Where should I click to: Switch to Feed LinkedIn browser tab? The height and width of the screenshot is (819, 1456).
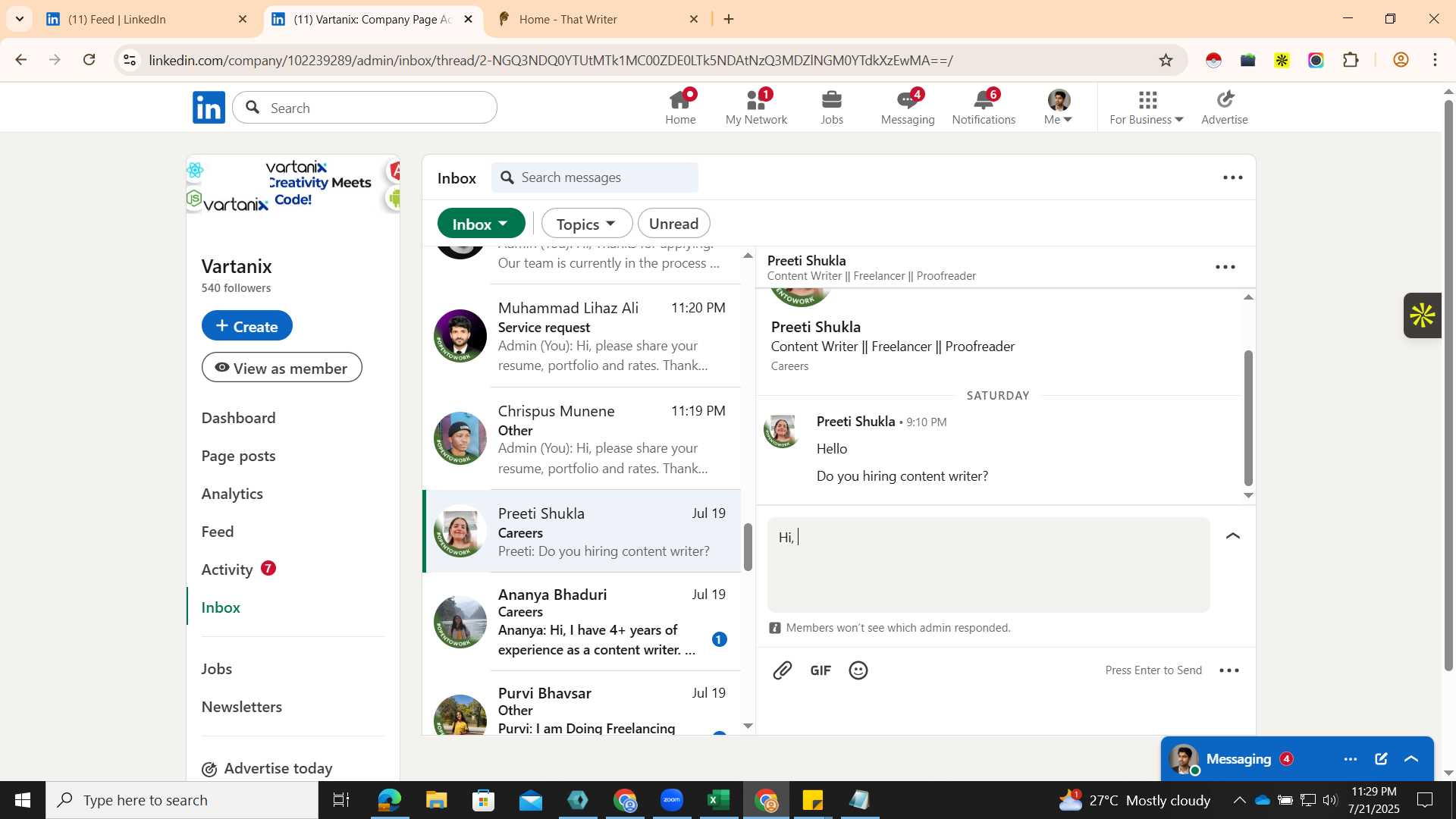point(146,19)
